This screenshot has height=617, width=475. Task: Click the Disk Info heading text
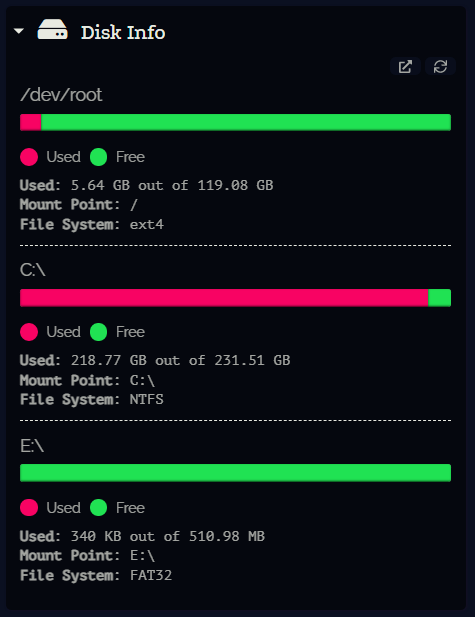(123, 32)
